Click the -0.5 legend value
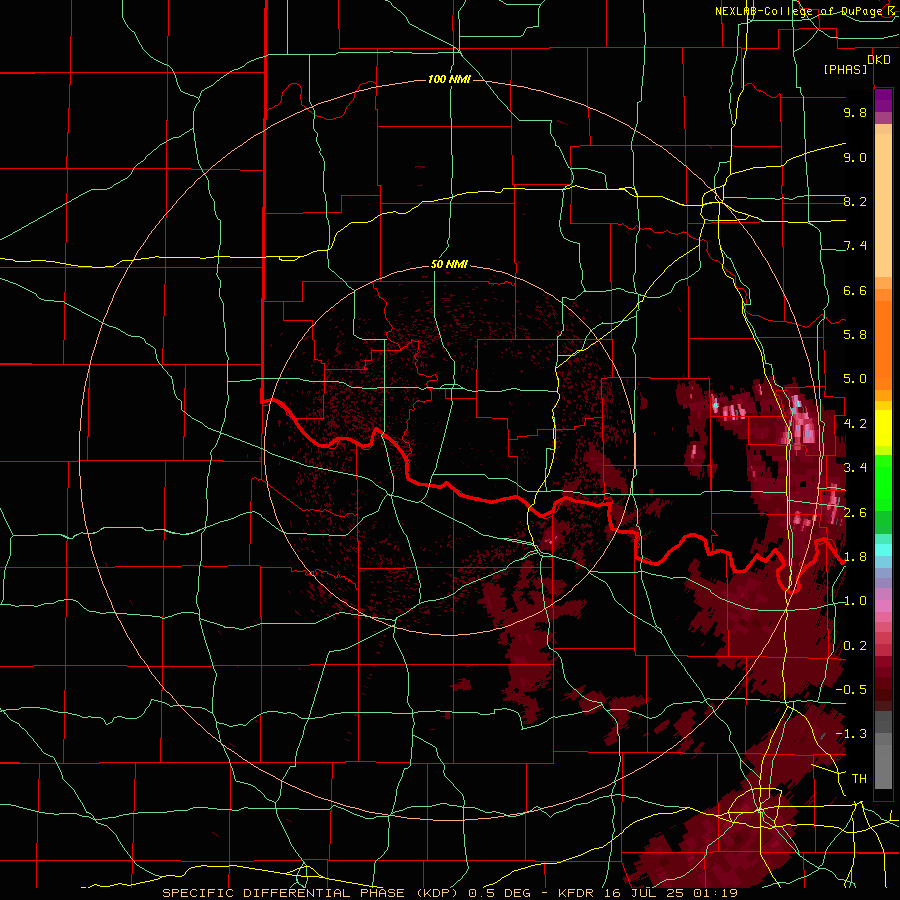 pyautogui.click(x=851, y=689)
